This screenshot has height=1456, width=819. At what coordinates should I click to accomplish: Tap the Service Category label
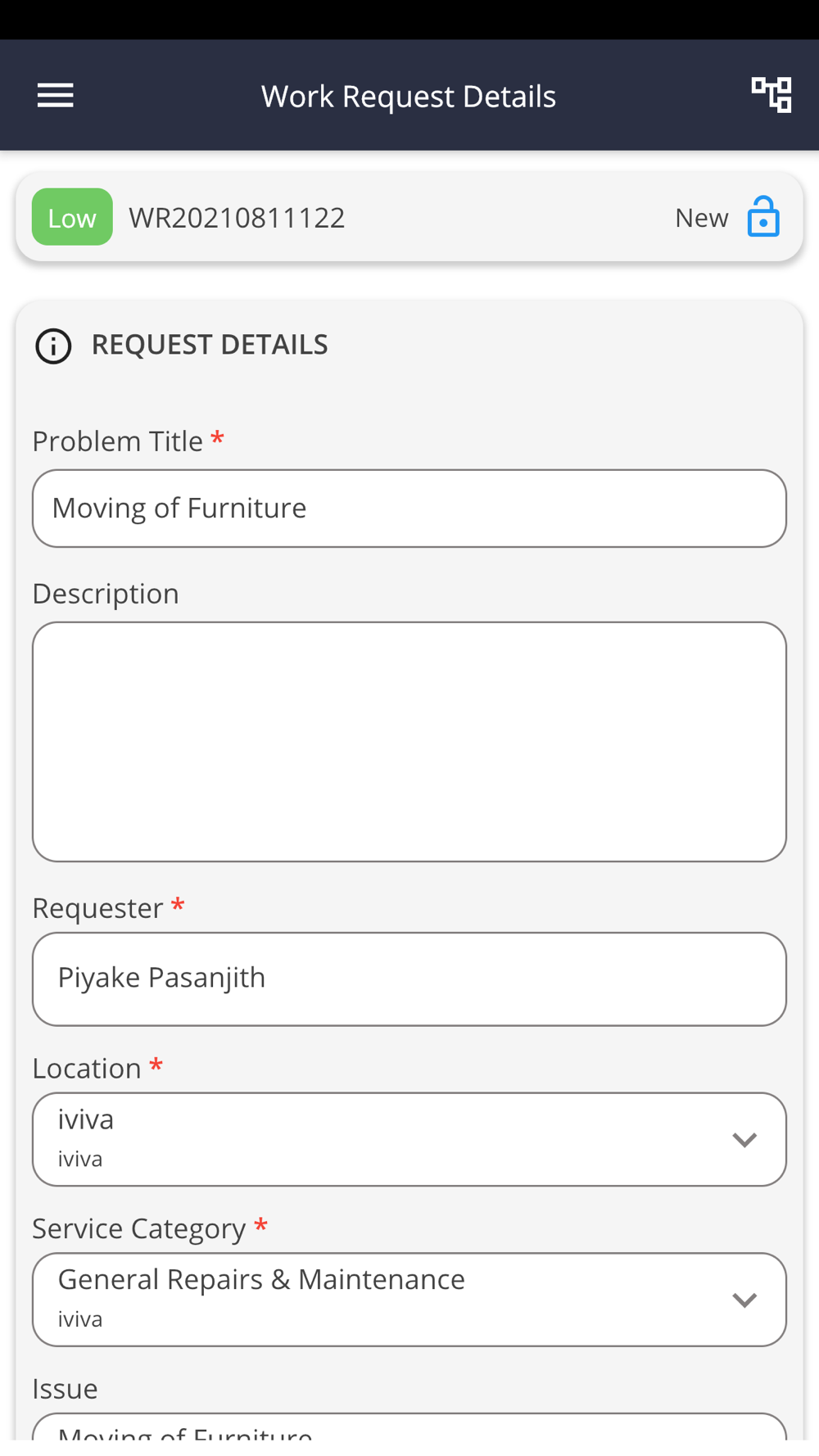(x=138, y=1228)
